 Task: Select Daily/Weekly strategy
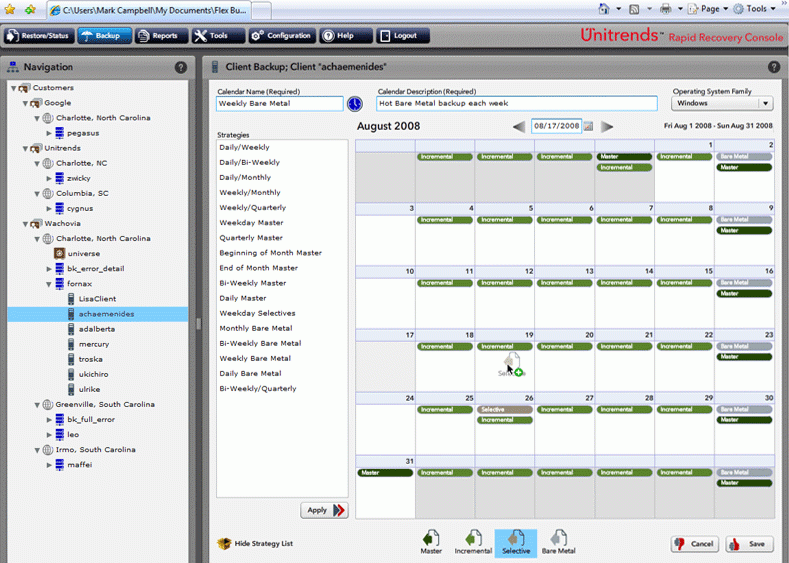tap(245, 147)
